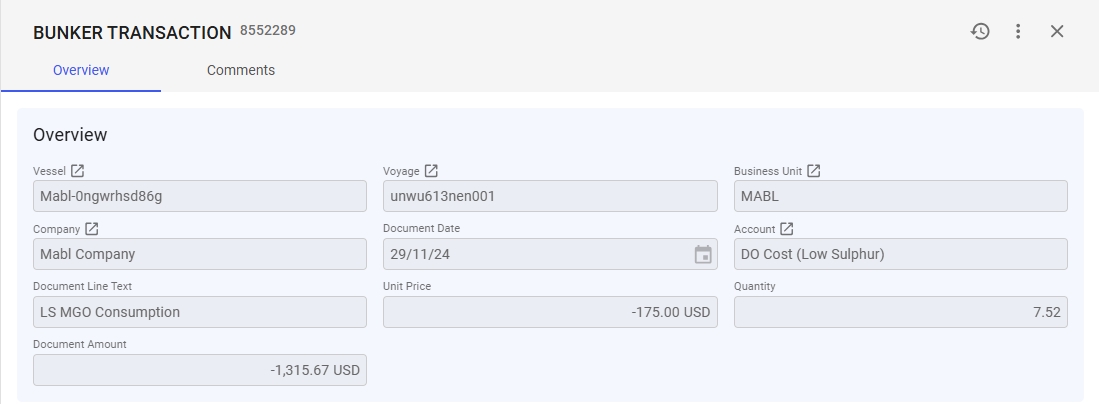Open Business Unit external link icon
The width and height of the screenshot is (1099, 404).
(814, 171)
